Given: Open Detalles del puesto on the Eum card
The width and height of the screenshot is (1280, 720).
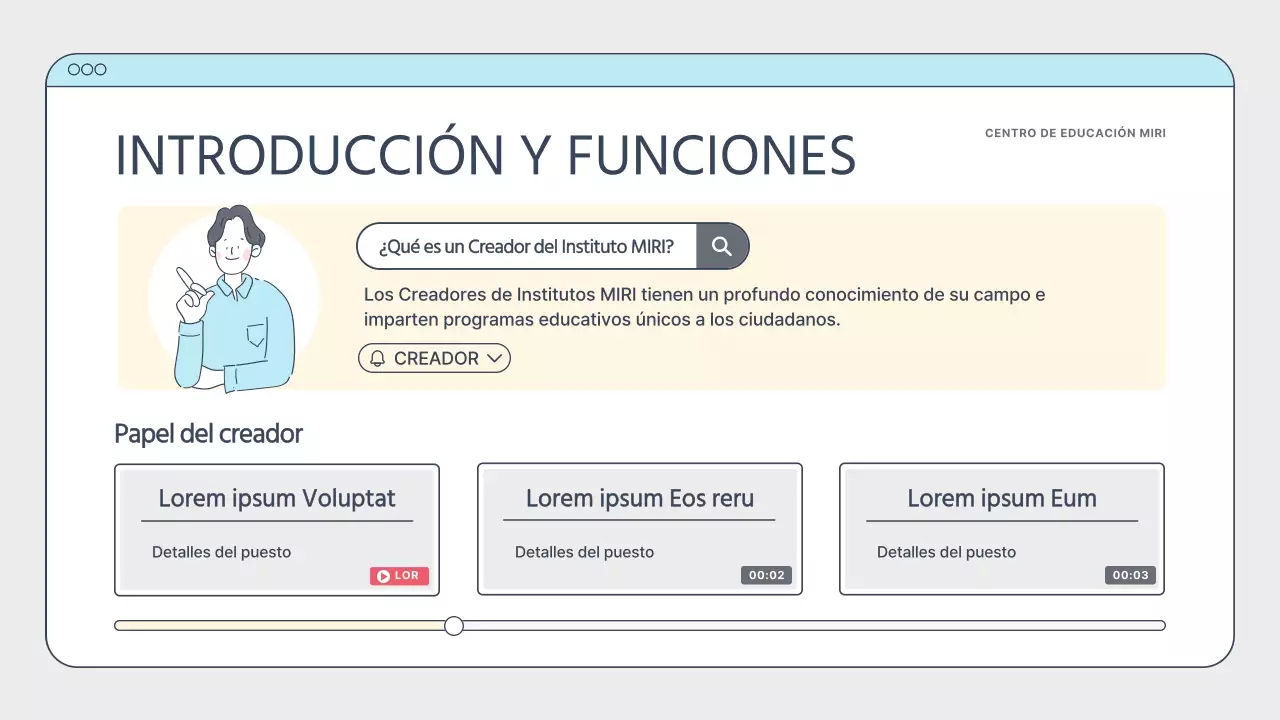Looking at the screenshot, I should click(x=946, y=552).
